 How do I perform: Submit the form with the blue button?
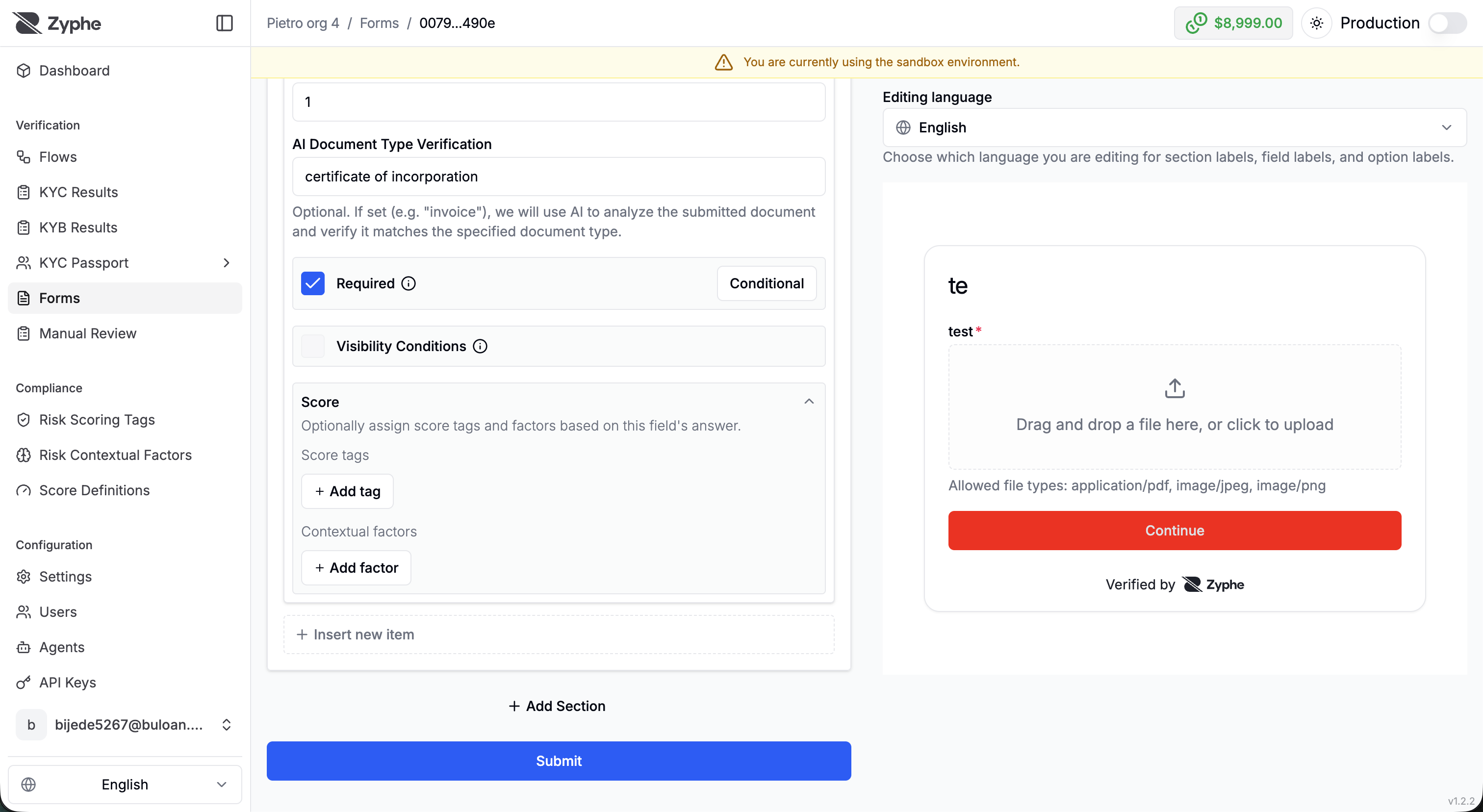tap(559, 761)
